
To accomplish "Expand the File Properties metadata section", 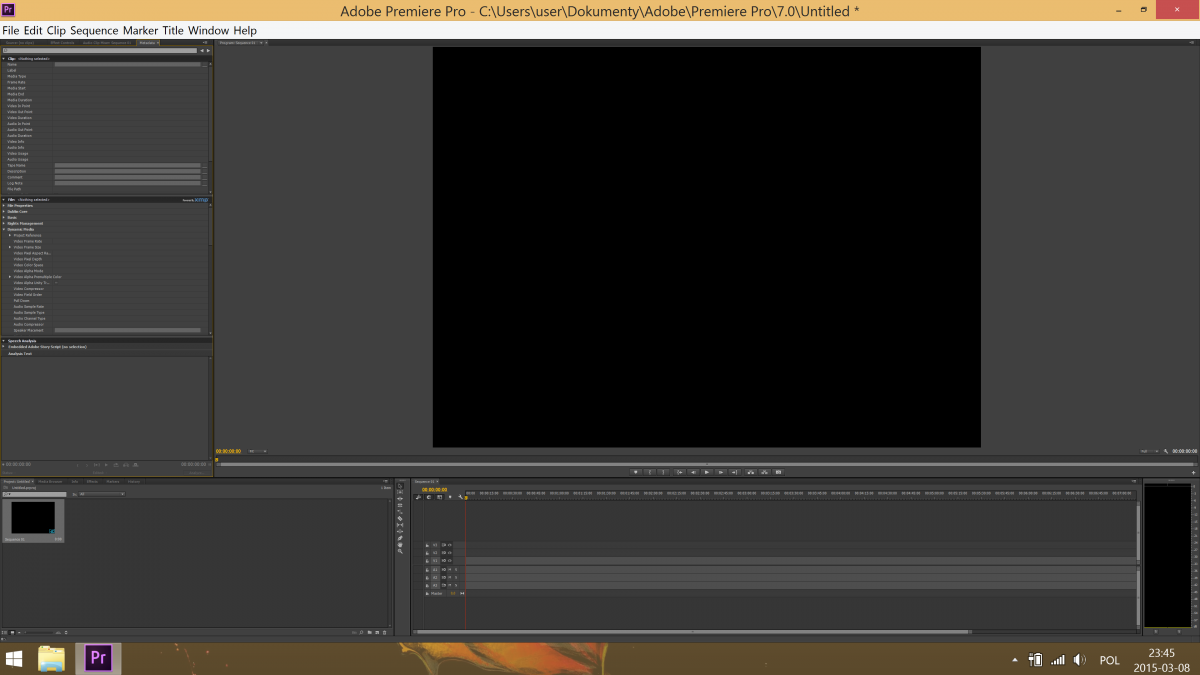I will coord(4,206).
